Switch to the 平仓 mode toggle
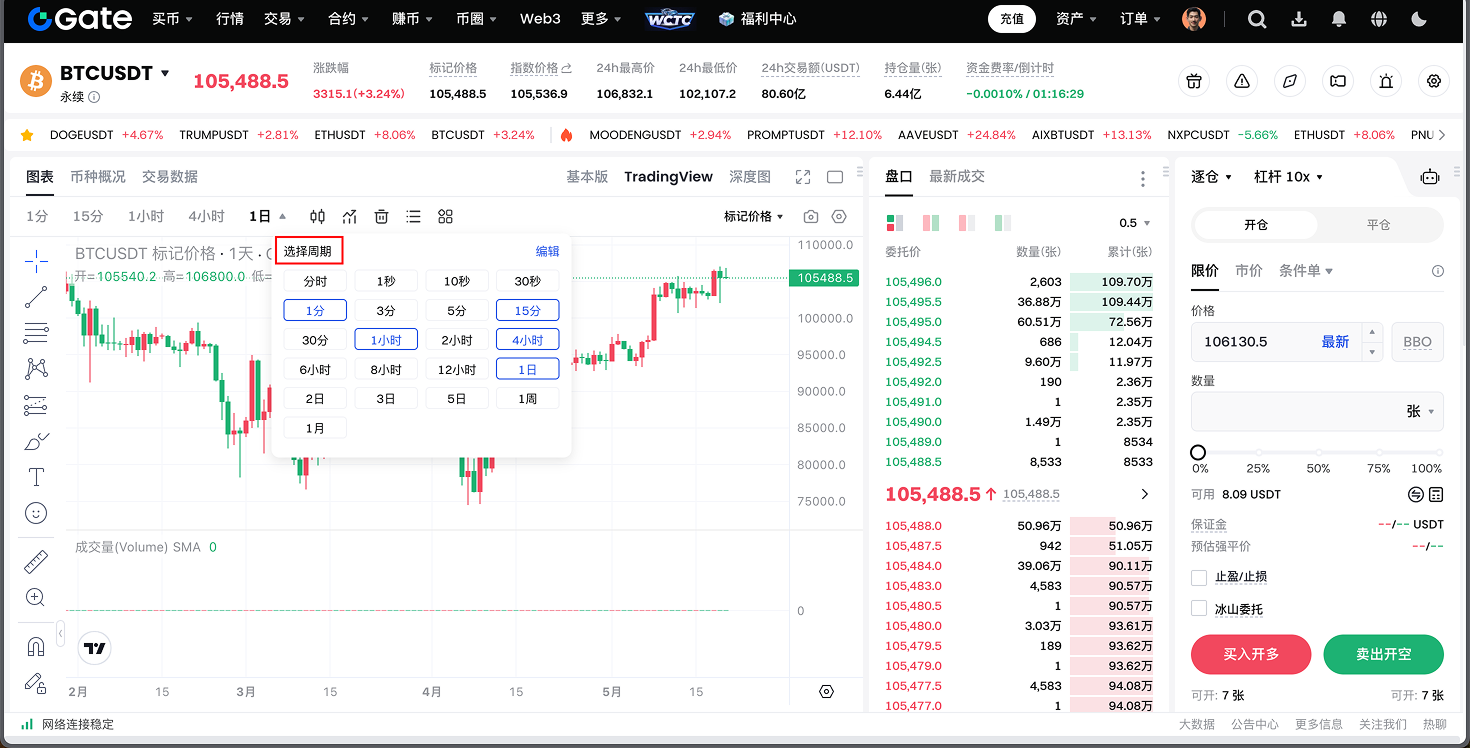Image resolution: width=1470 pixels, height=748 pixels. pos(1378,225)
